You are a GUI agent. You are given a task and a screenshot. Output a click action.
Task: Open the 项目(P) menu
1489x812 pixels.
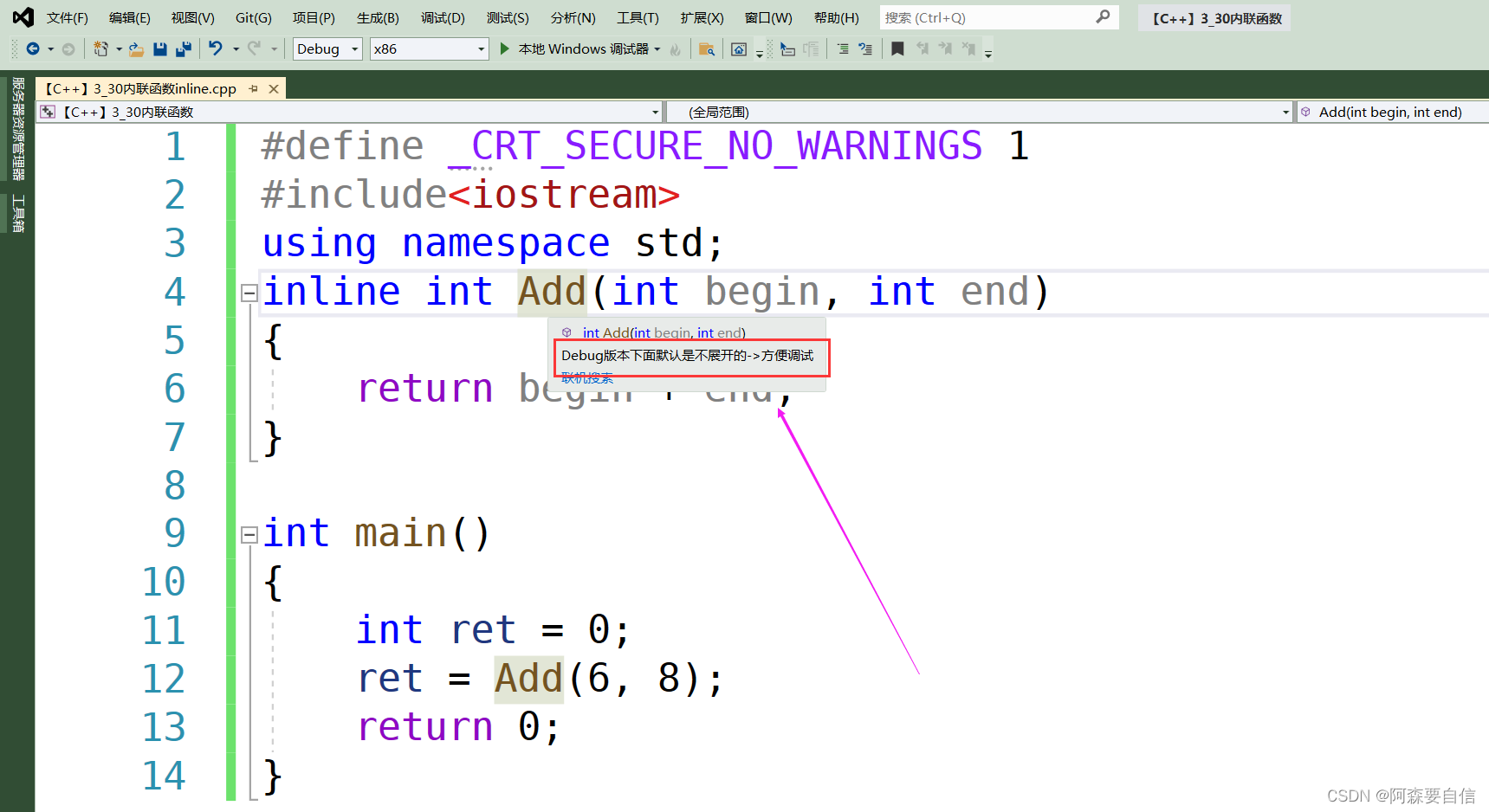click(314, 17)
